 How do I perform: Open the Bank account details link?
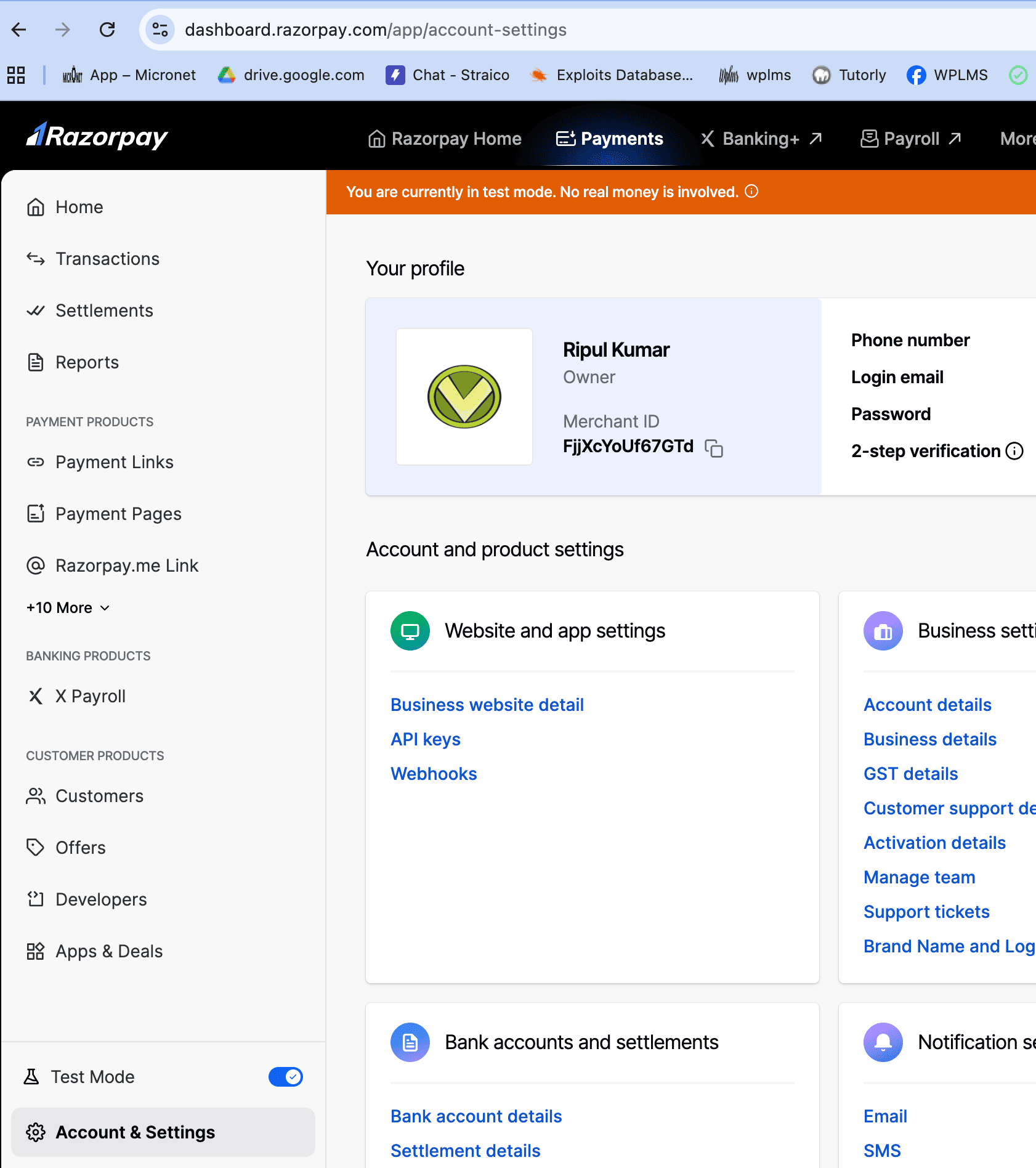click(476, 1116)
